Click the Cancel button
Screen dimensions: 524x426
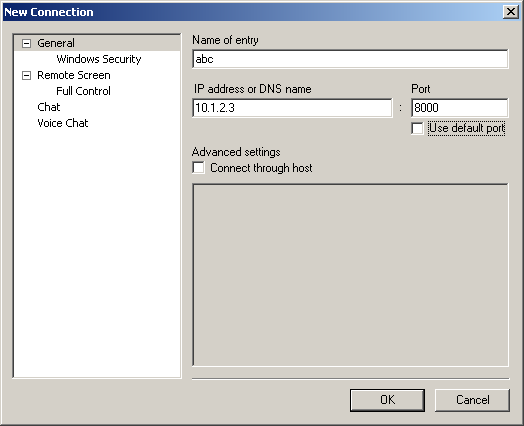pyautogui.click(x=472, y=400)
